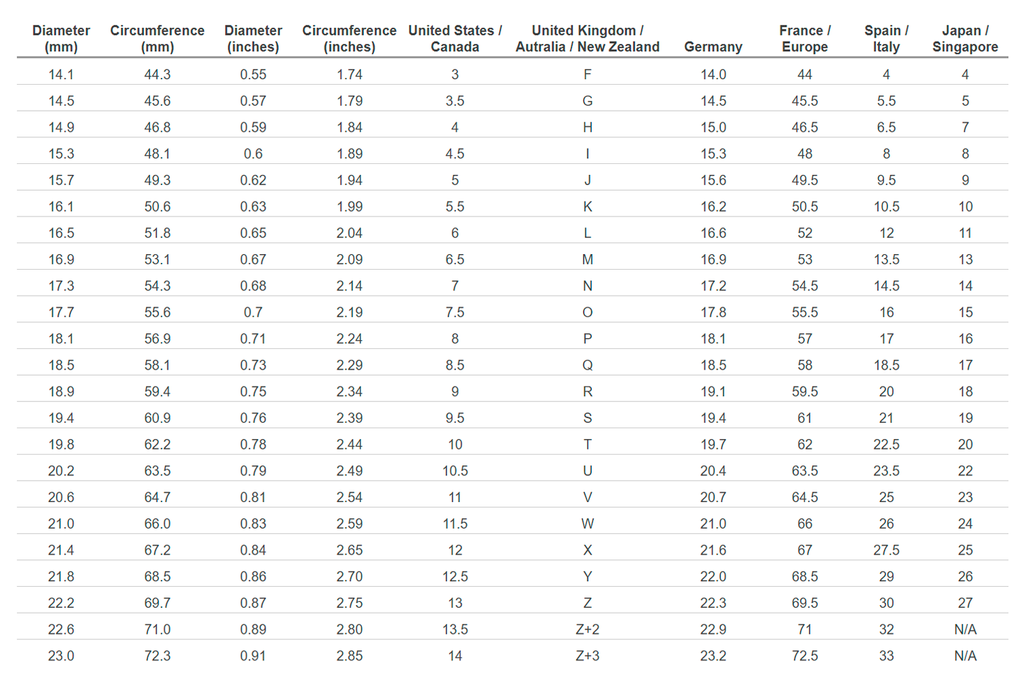Click the Germany column header
1024x683 pixels.
(713, 47)
